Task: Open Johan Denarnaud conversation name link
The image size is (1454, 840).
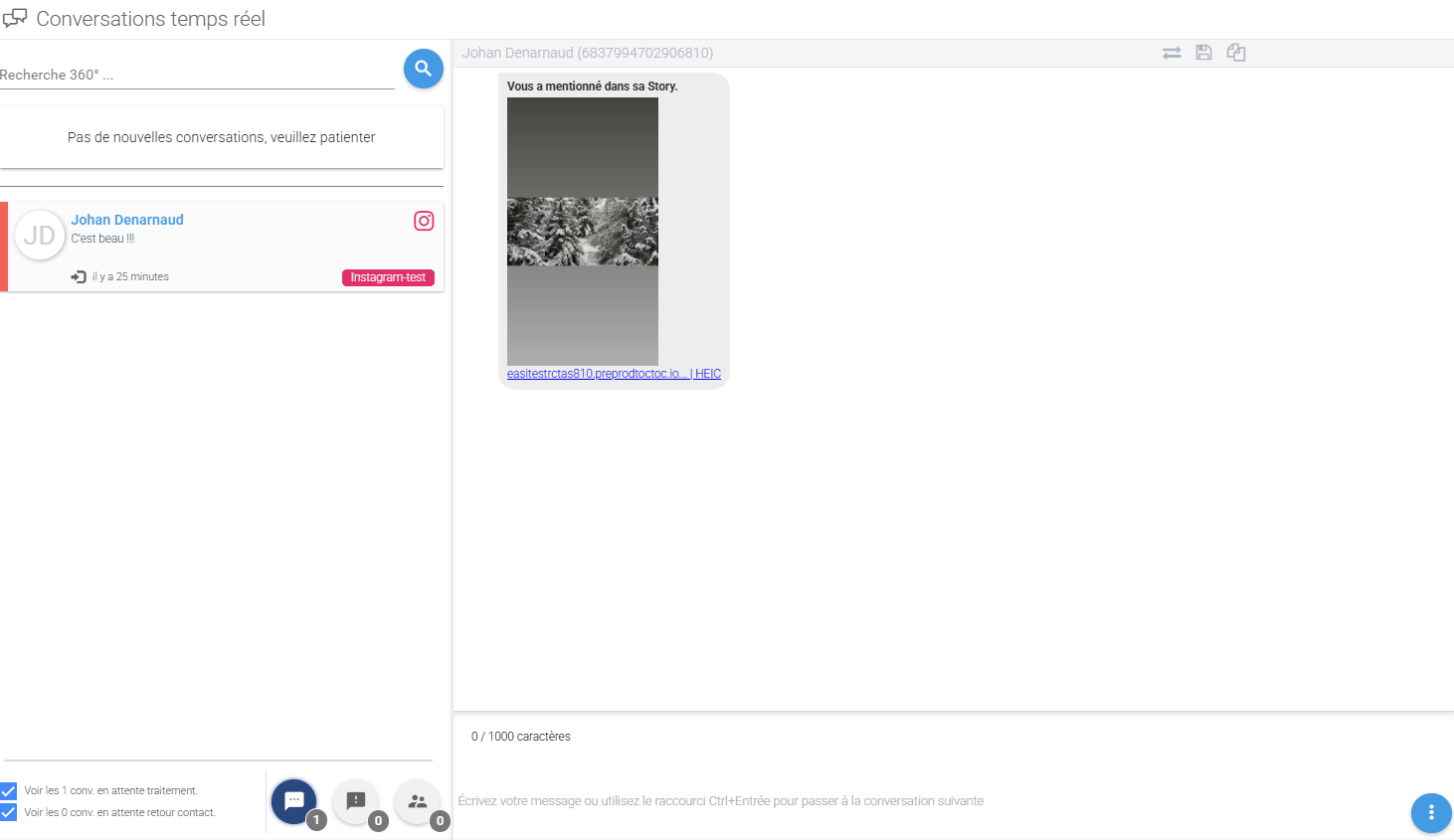Action: 127,220
